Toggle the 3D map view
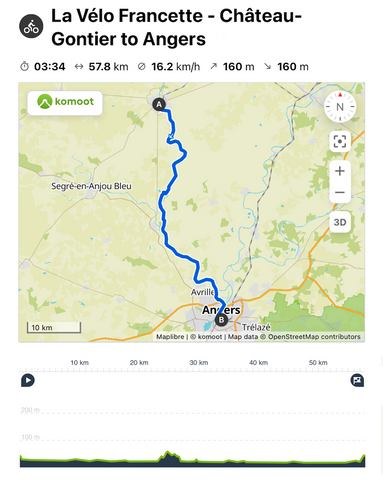Viewport: 383px width, 500px height. (340, 222)
